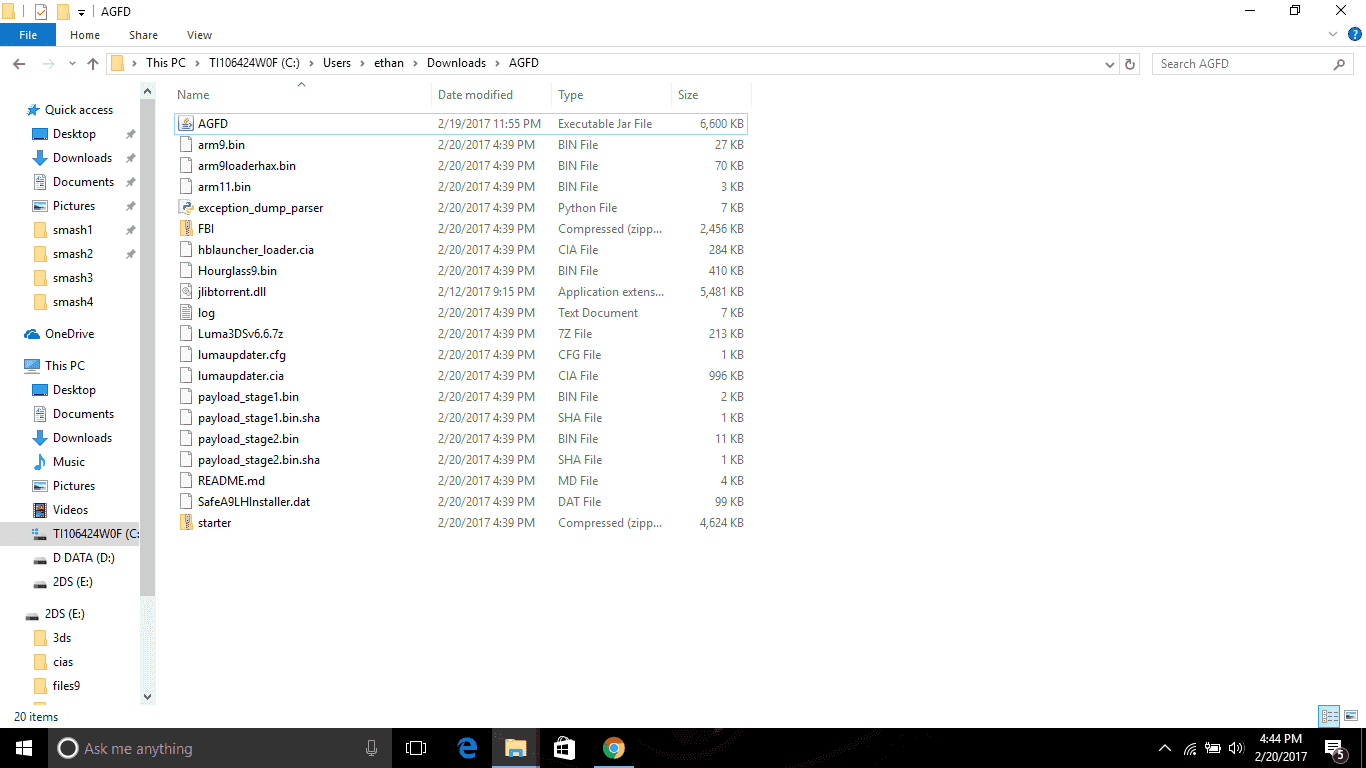Select the Luma3DSv6.6.7z file

click(461, 334)
